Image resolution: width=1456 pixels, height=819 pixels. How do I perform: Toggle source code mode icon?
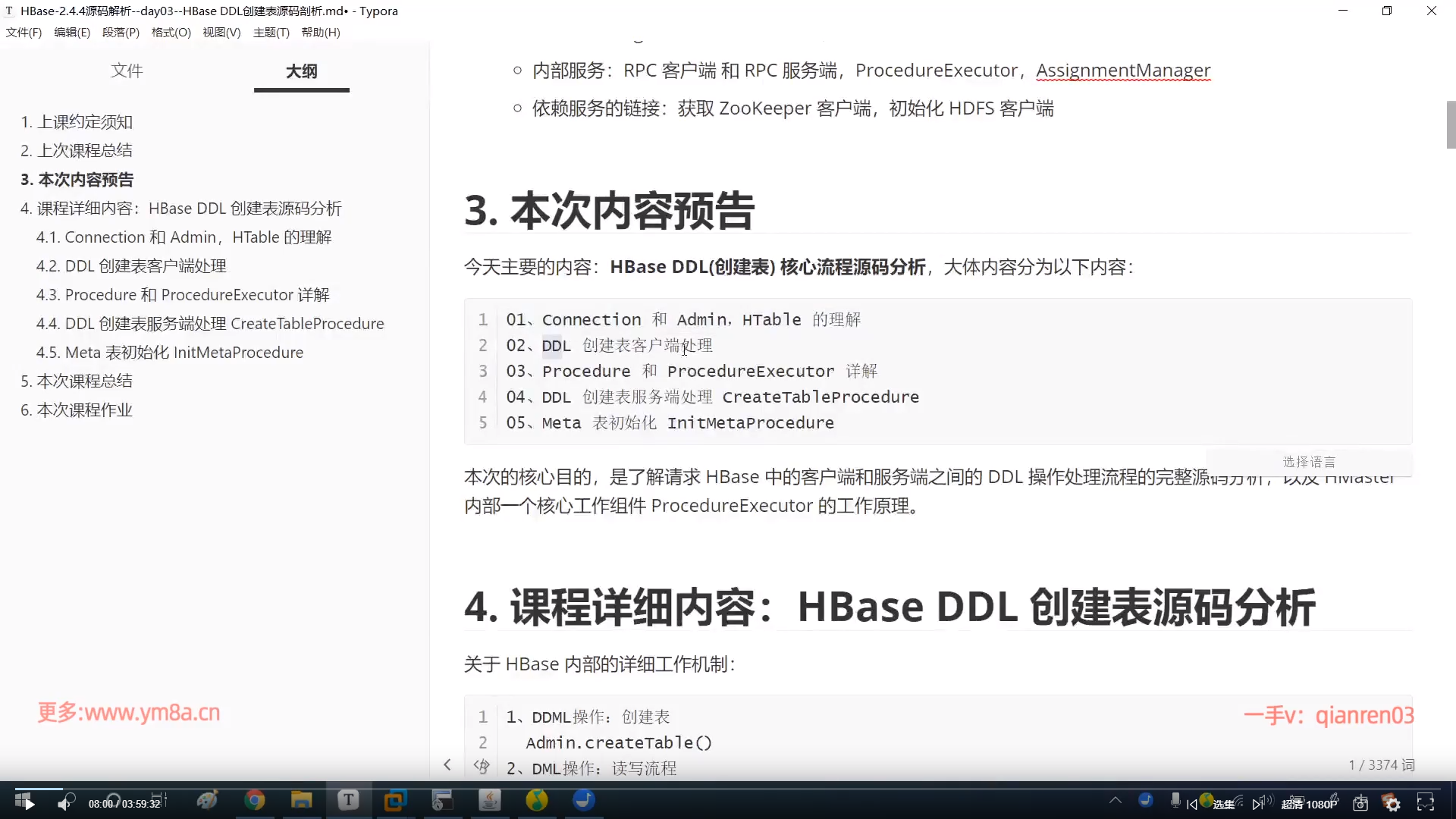[x=482, y=765]
